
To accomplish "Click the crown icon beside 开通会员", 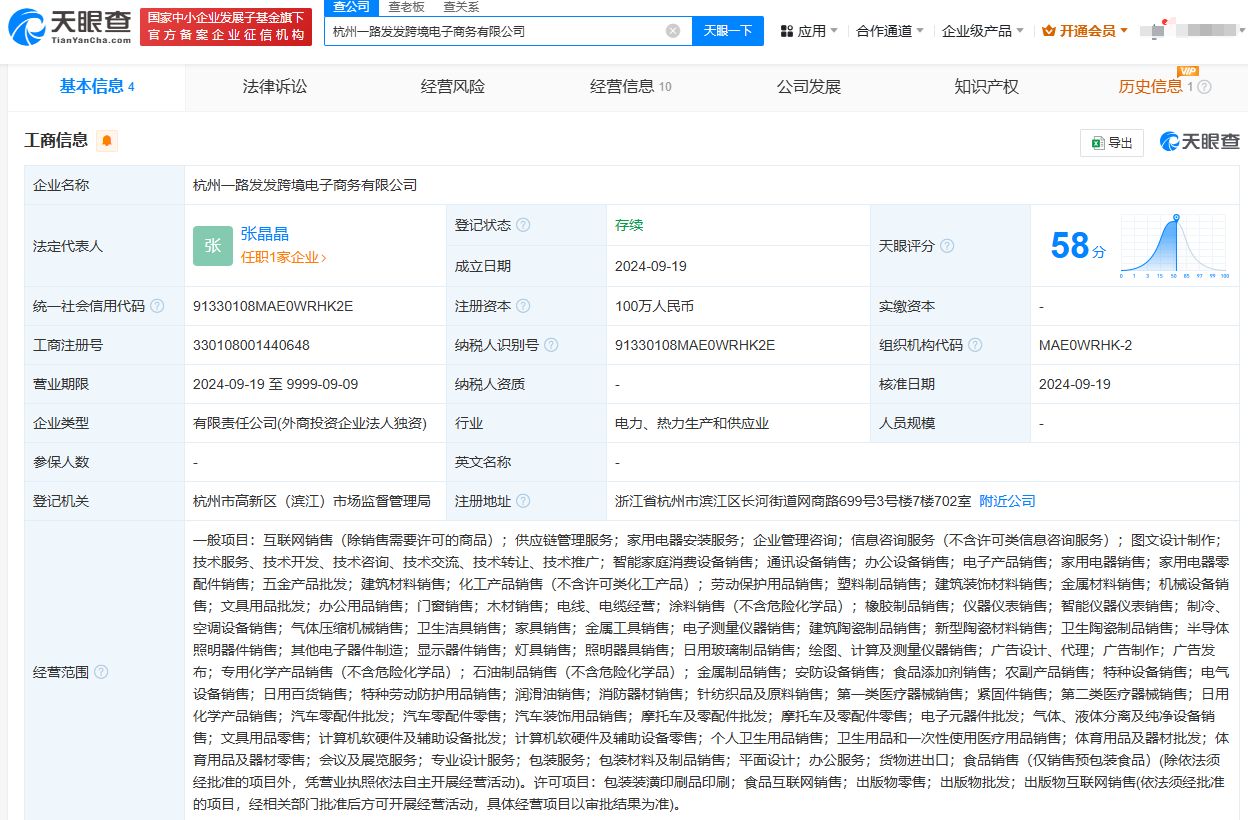I will (1049, 31).
